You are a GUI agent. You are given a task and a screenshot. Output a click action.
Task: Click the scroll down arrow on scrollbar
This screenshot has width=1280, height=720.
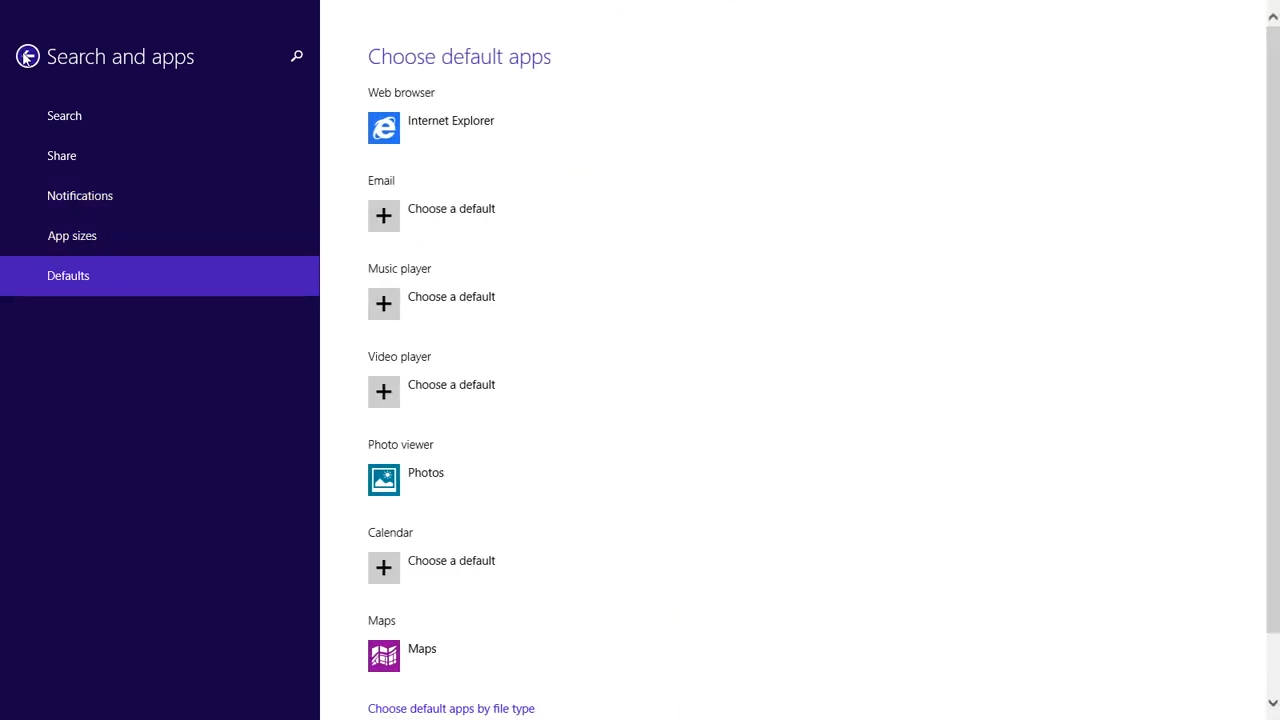[1272, 703]
